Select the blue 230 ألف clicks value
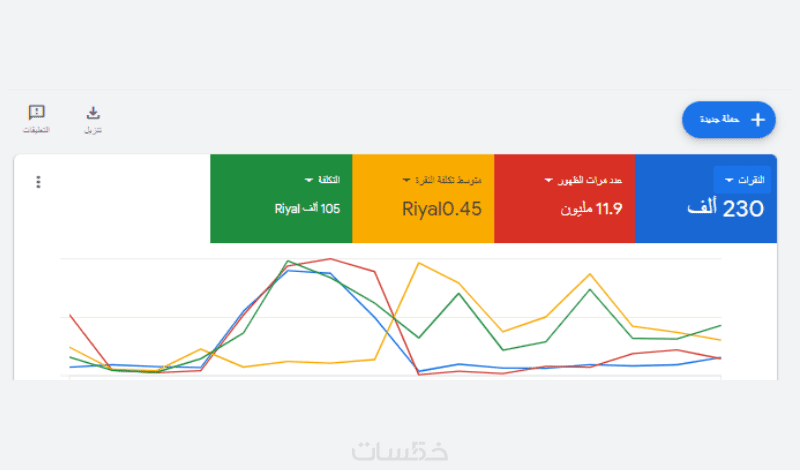This screenshot has height=470, width=800. coord(726,208)
